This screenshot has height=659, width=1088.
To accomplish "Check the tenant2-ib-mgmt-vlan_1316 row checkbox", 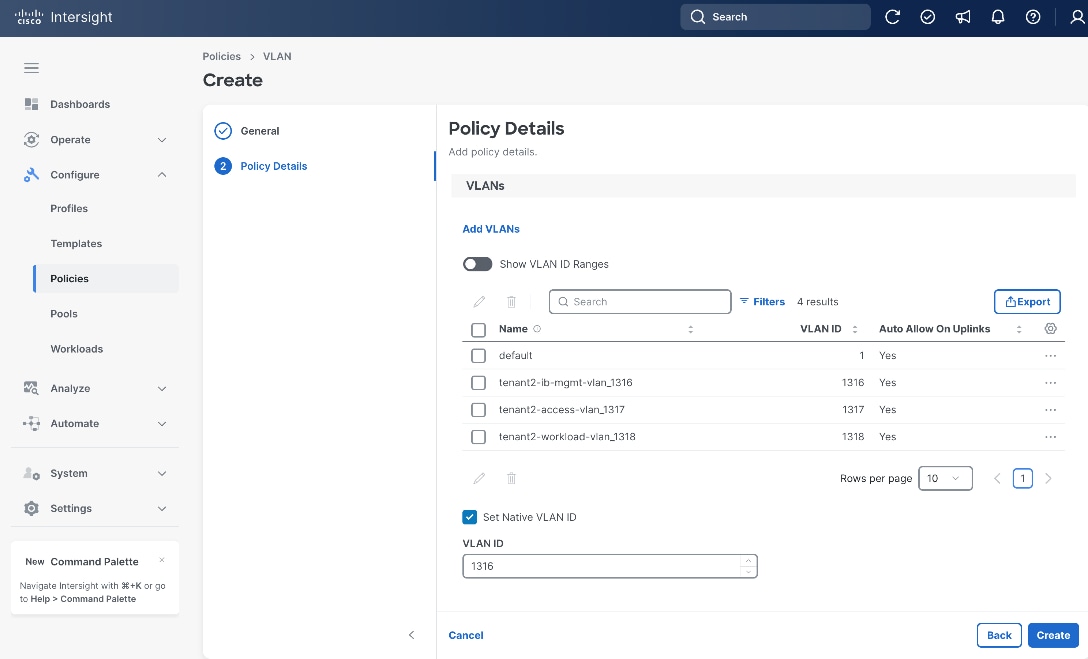I will pos(478,383).
